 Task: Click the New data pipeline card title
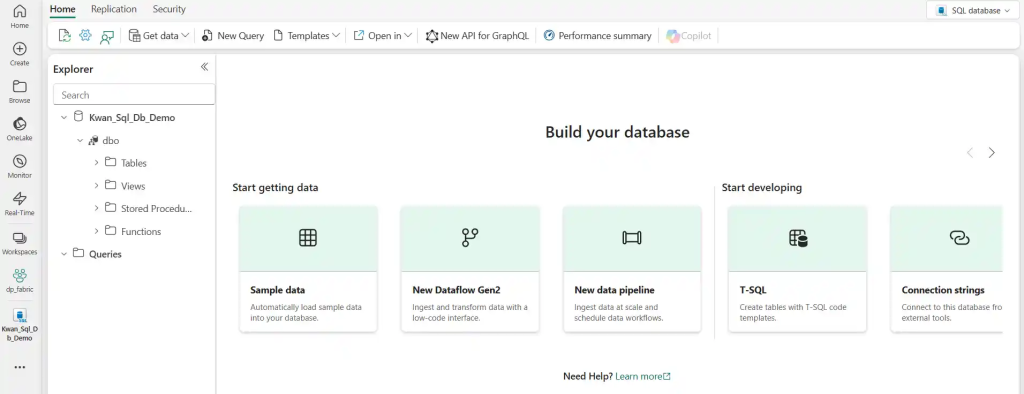(615, 290)
